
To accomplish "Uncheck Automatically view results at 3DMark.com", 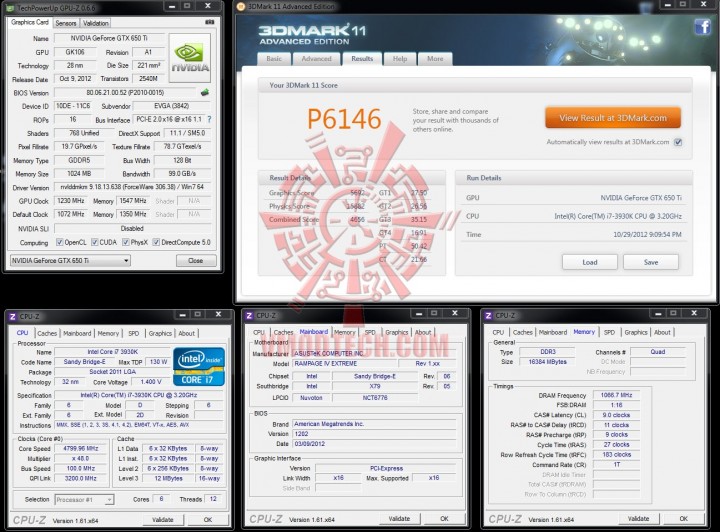I will 678,142.
